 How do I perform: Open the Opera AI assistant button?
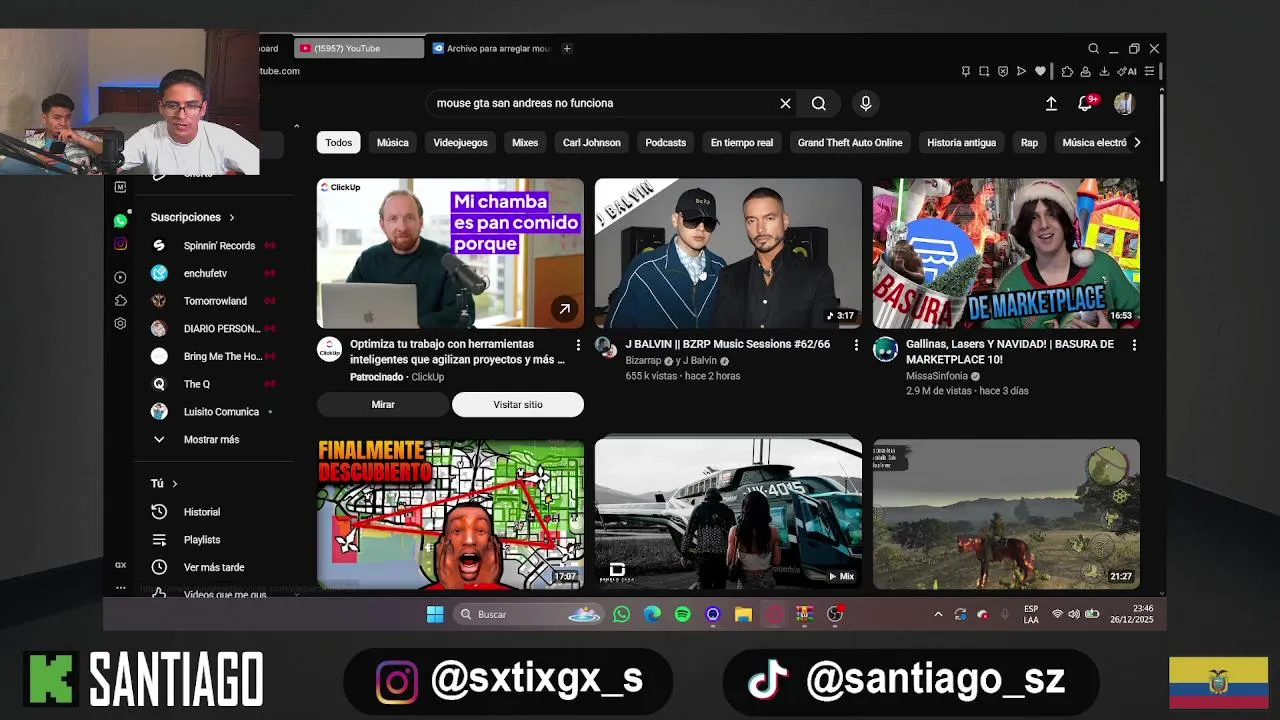click(x=1127, y=71)
